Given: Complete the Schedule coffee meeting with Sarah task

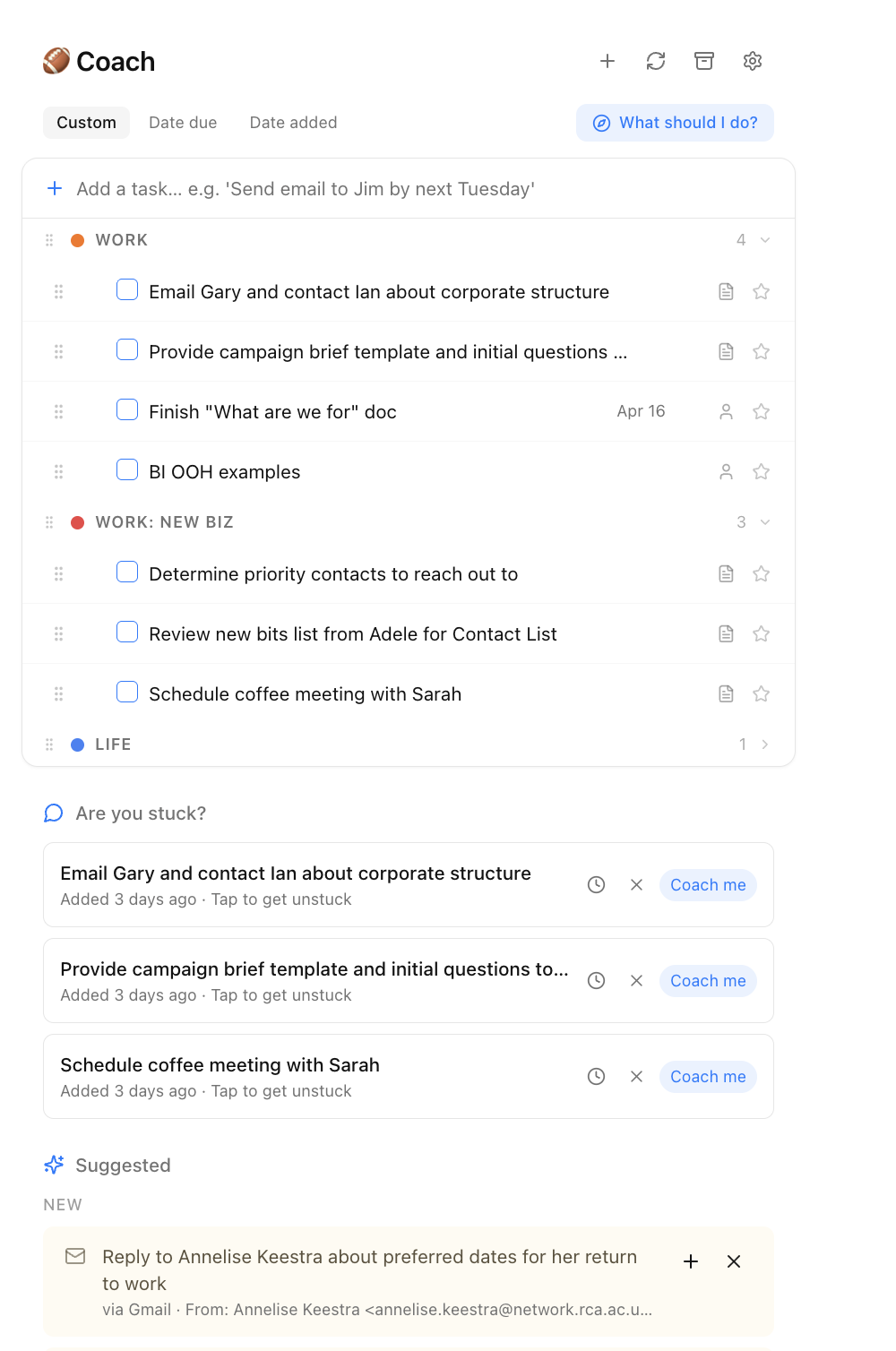Looking at the screenshot, I should (127, 692).
